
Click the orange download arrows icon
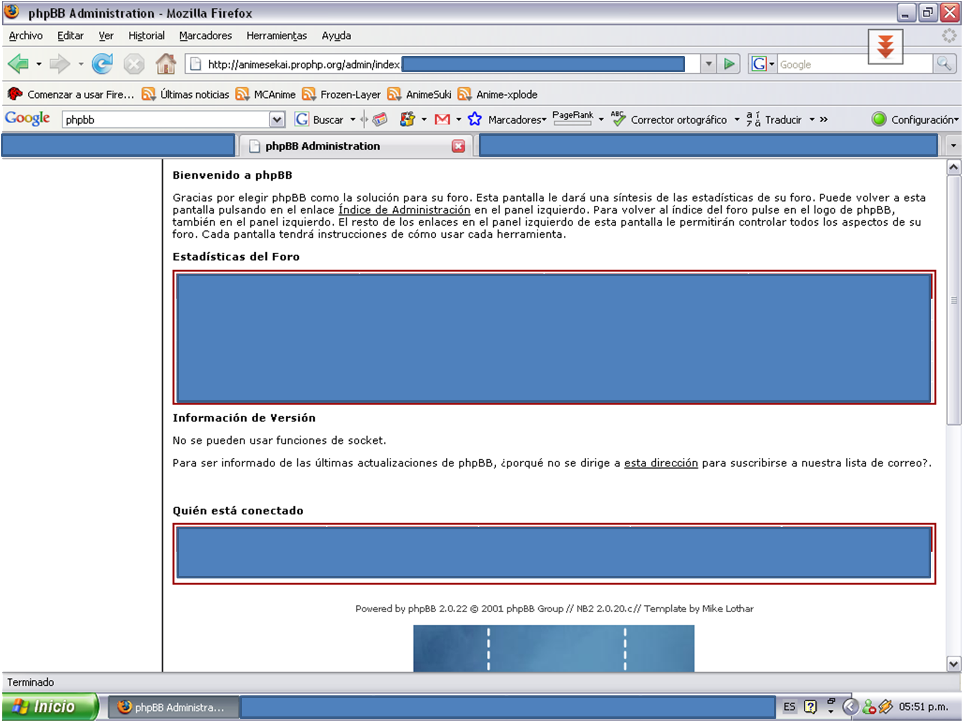tap(885, 47)
